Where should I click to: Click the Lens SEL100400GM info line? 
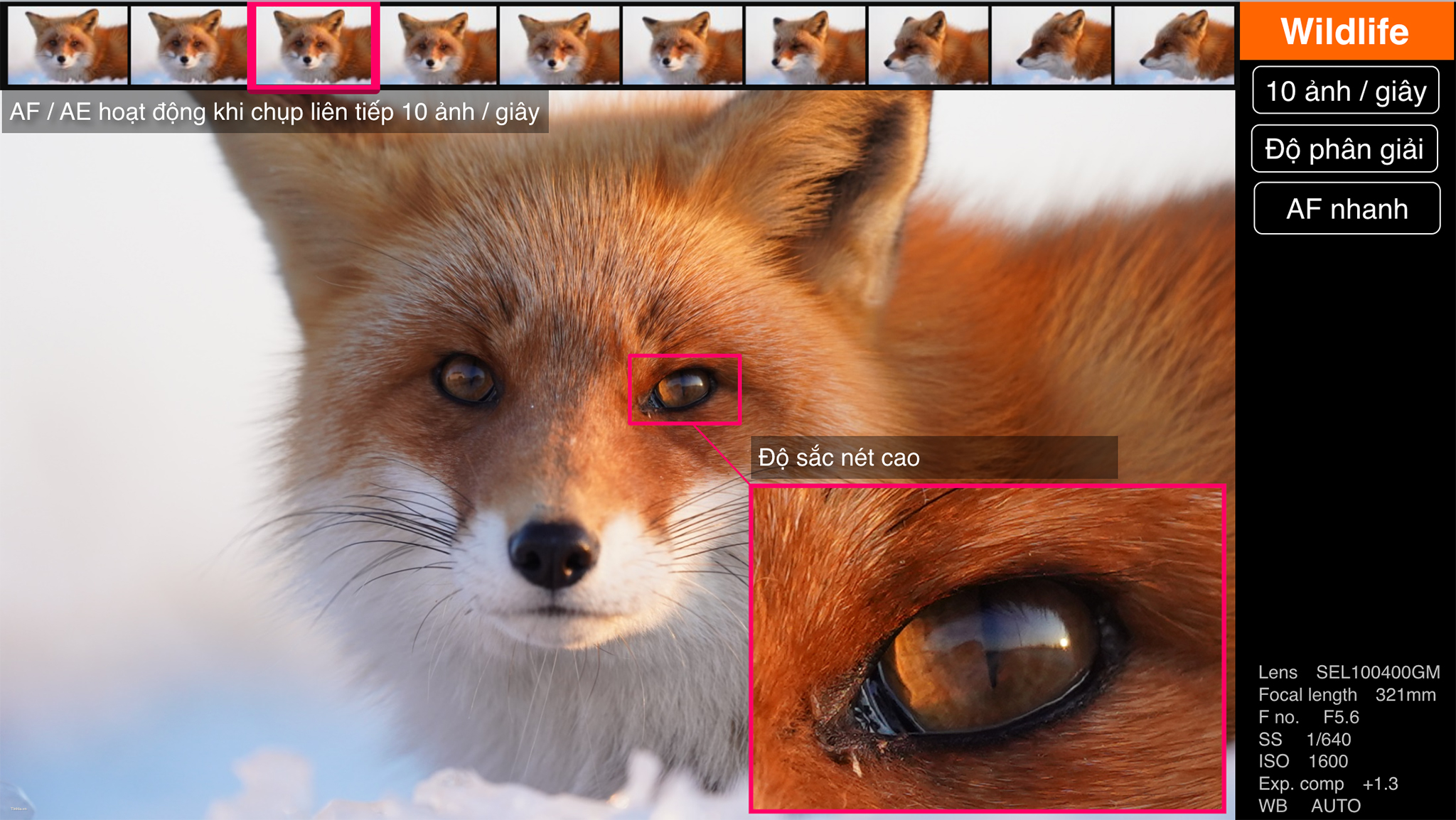(1348, 672)
